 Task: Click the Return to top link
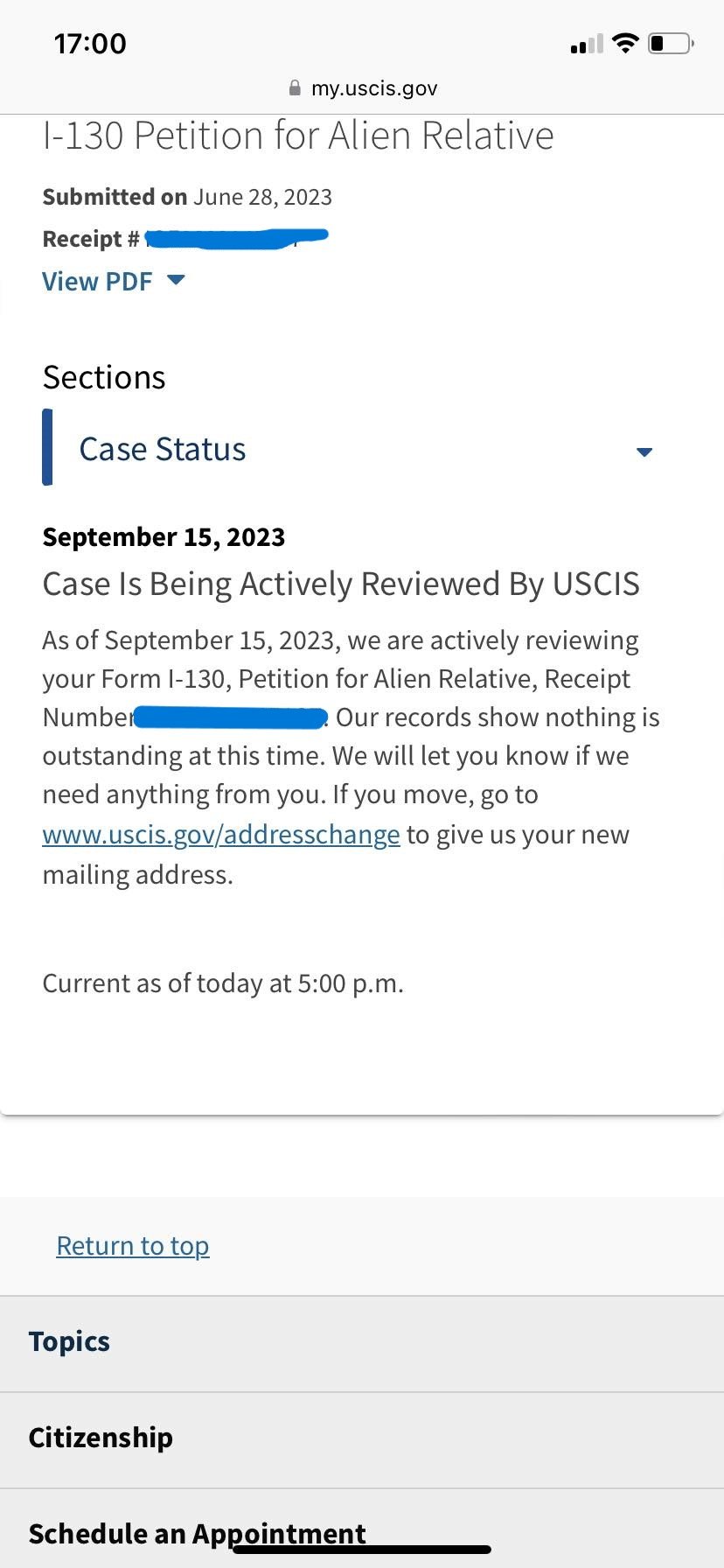133,1245
